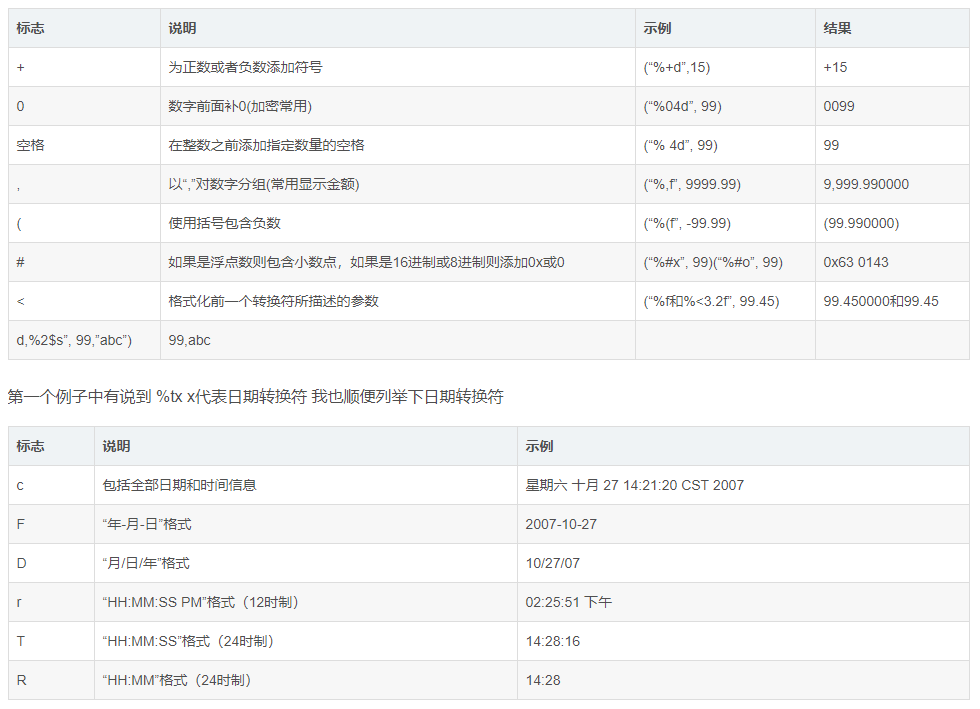The image size is (980, 709).
Task: Click the example (“%#x”, 99)(“%#o”, 99)
Action: pos(713,262)
